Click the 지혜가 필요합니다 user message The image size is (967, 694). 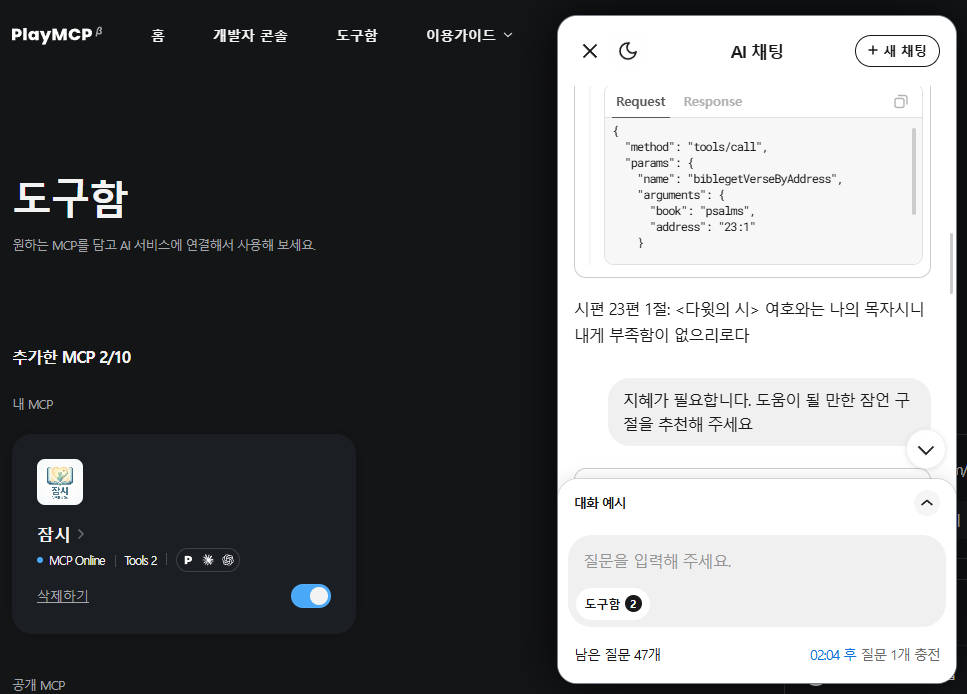769,412
